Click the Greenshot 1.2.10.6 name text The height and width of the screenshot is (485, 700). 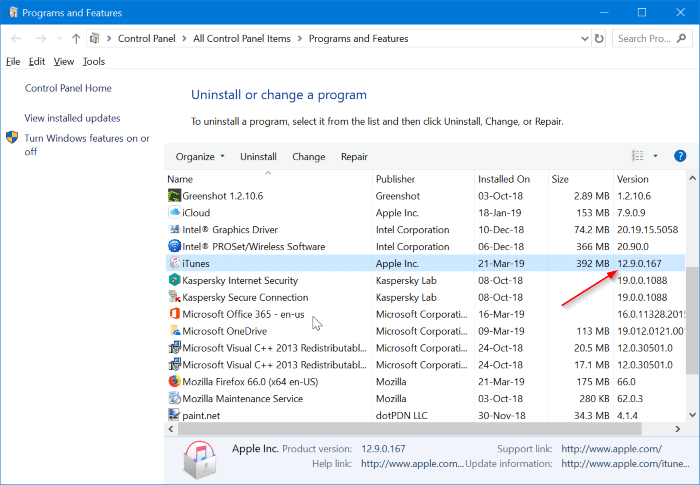click(x=222, y=196)
